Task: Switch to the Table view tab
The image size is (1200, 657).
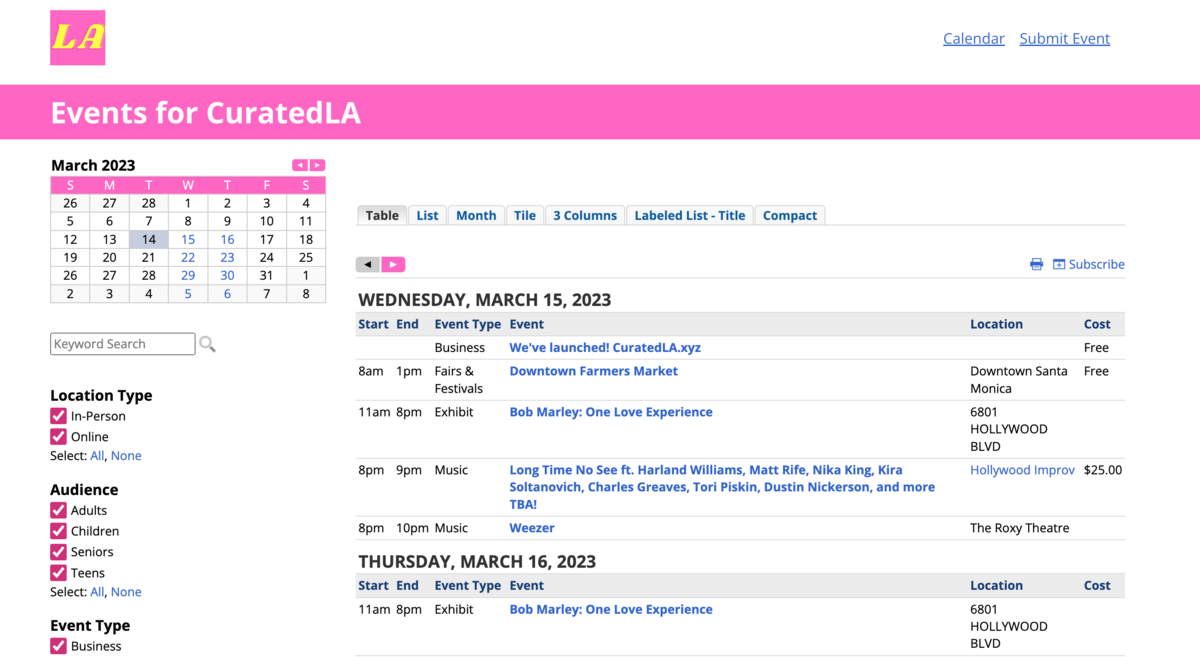Action: (x=382, y=215)
